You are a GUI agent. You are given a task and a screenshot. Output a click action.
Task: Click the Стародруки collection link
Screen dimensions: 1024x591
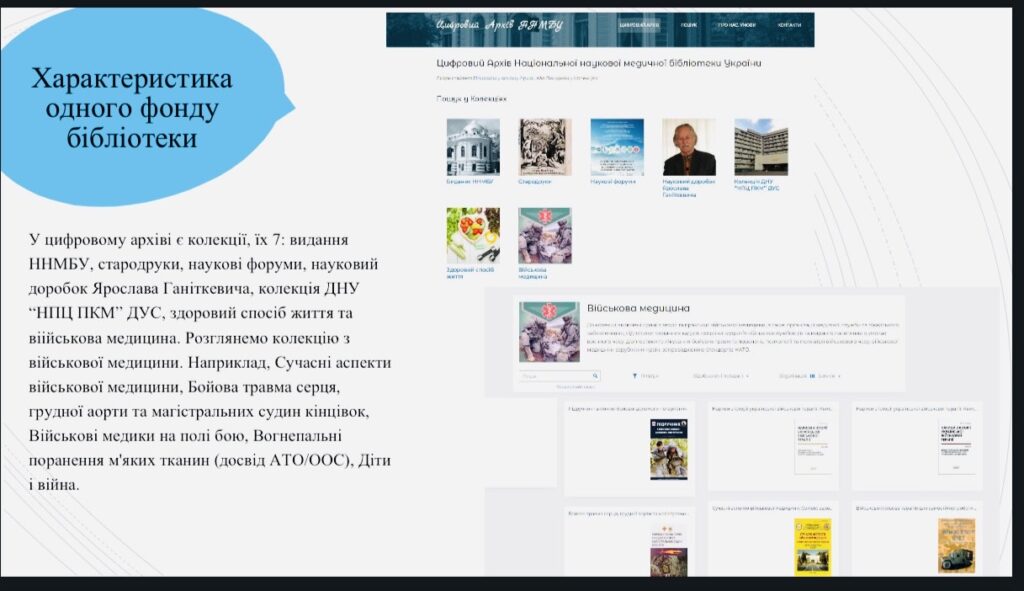point(535,182)
